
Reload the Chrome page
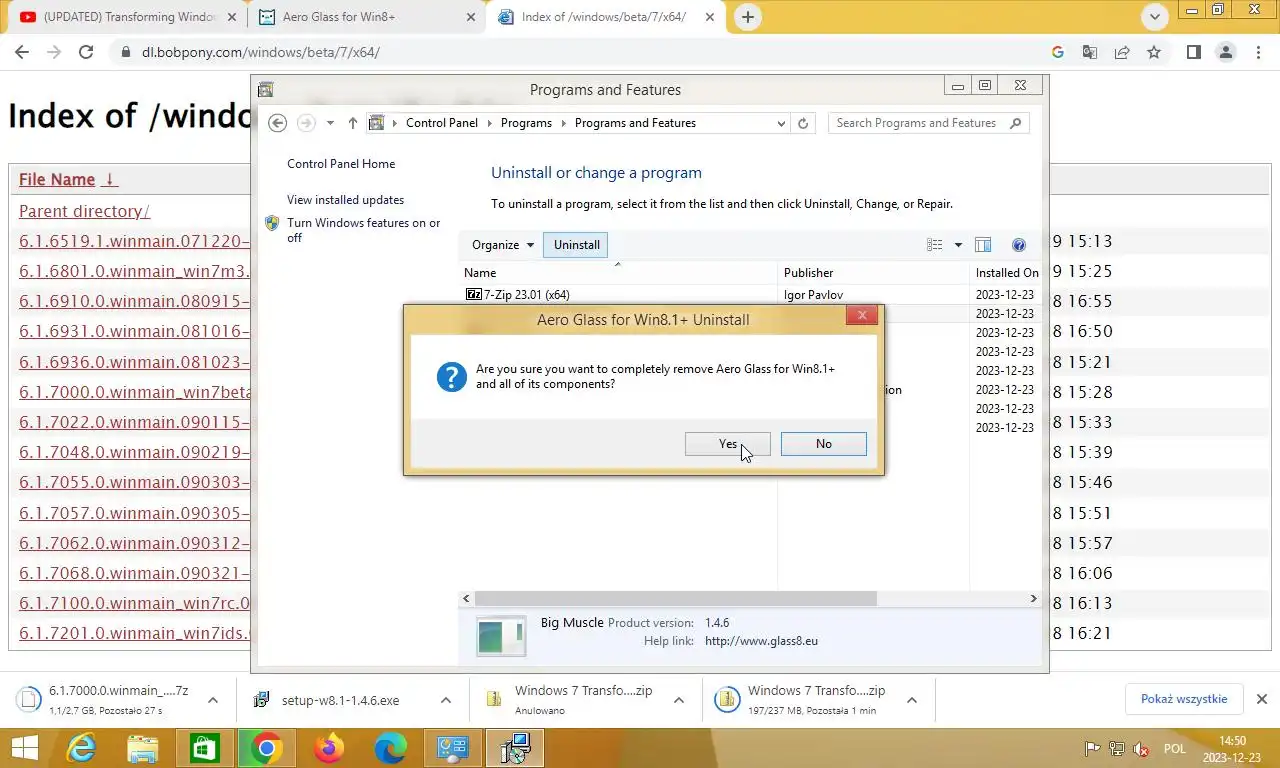coord(86,52)
